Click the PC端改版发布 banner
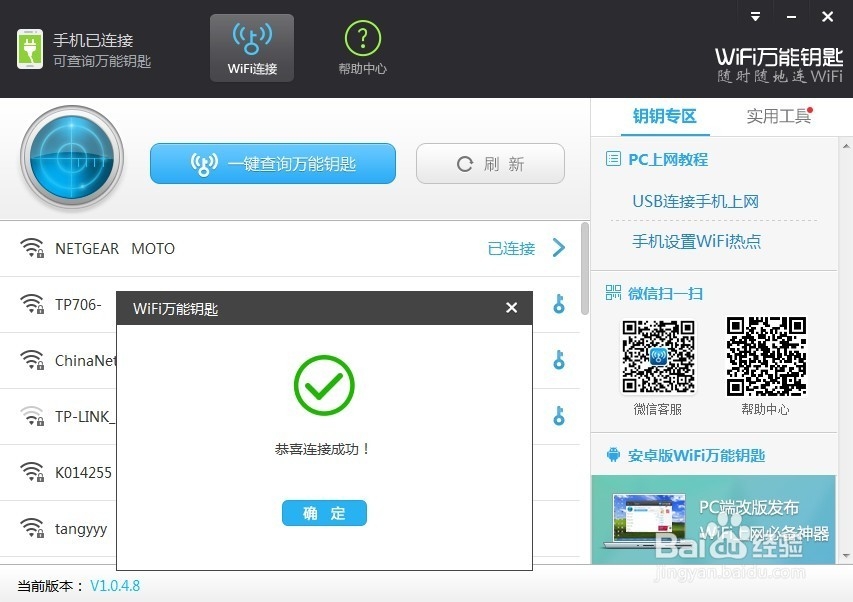853x602 pixels. pos(713,519)
